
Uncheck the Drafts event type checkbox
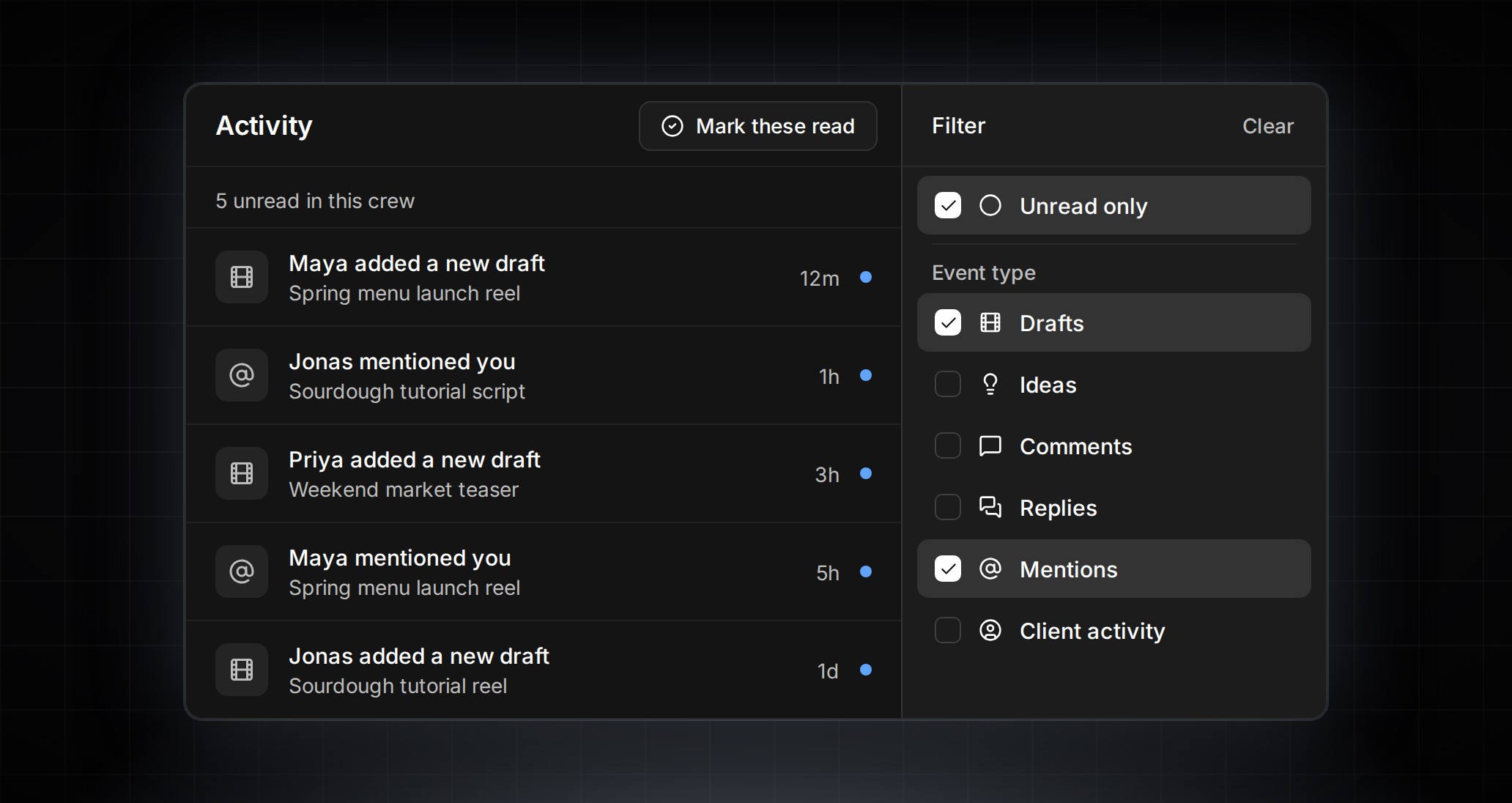pos(948,322)
